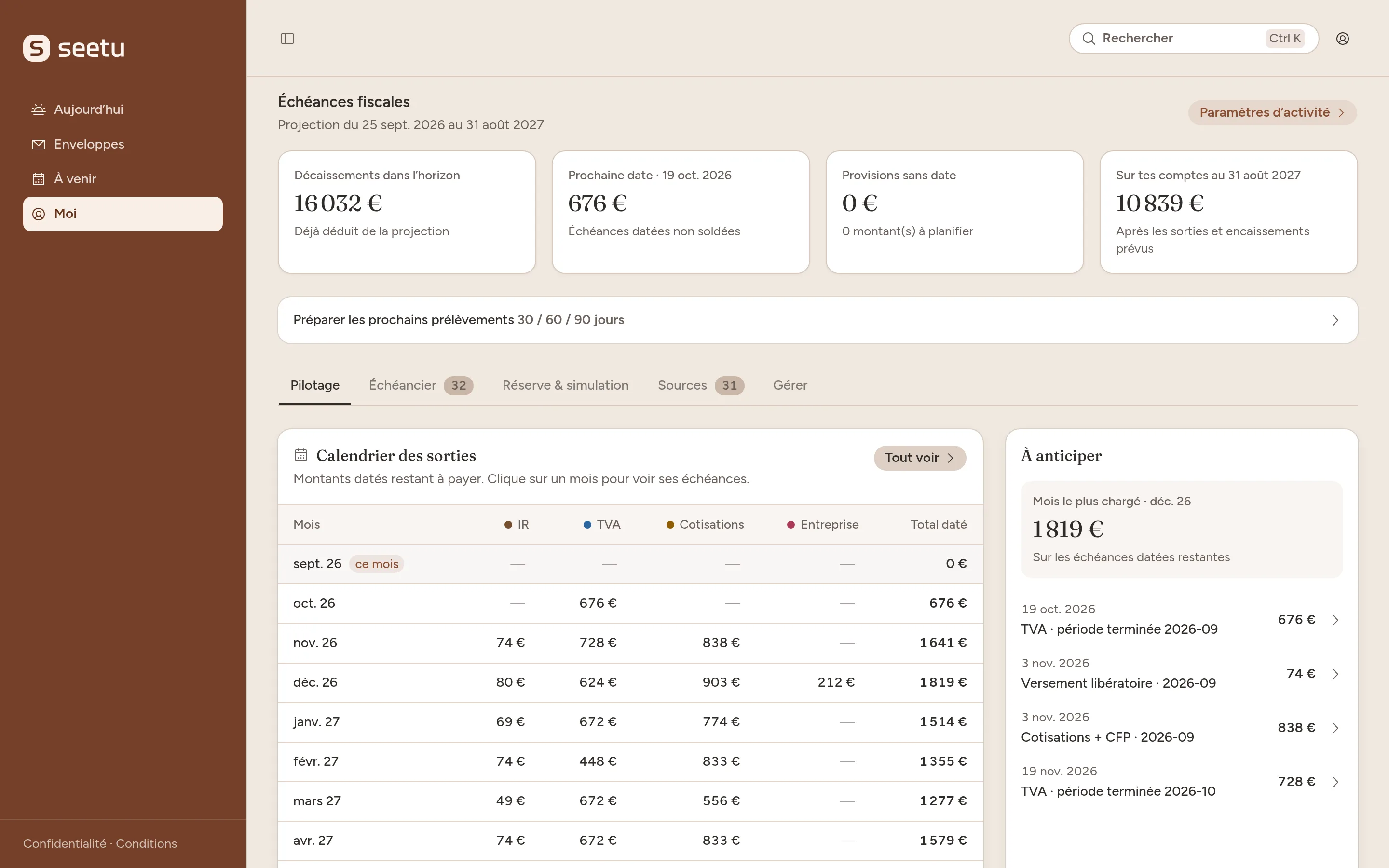The width and height of the screenshot is (1389, 868).
Task: Click the Rechercher search field
Action: 1193,39
